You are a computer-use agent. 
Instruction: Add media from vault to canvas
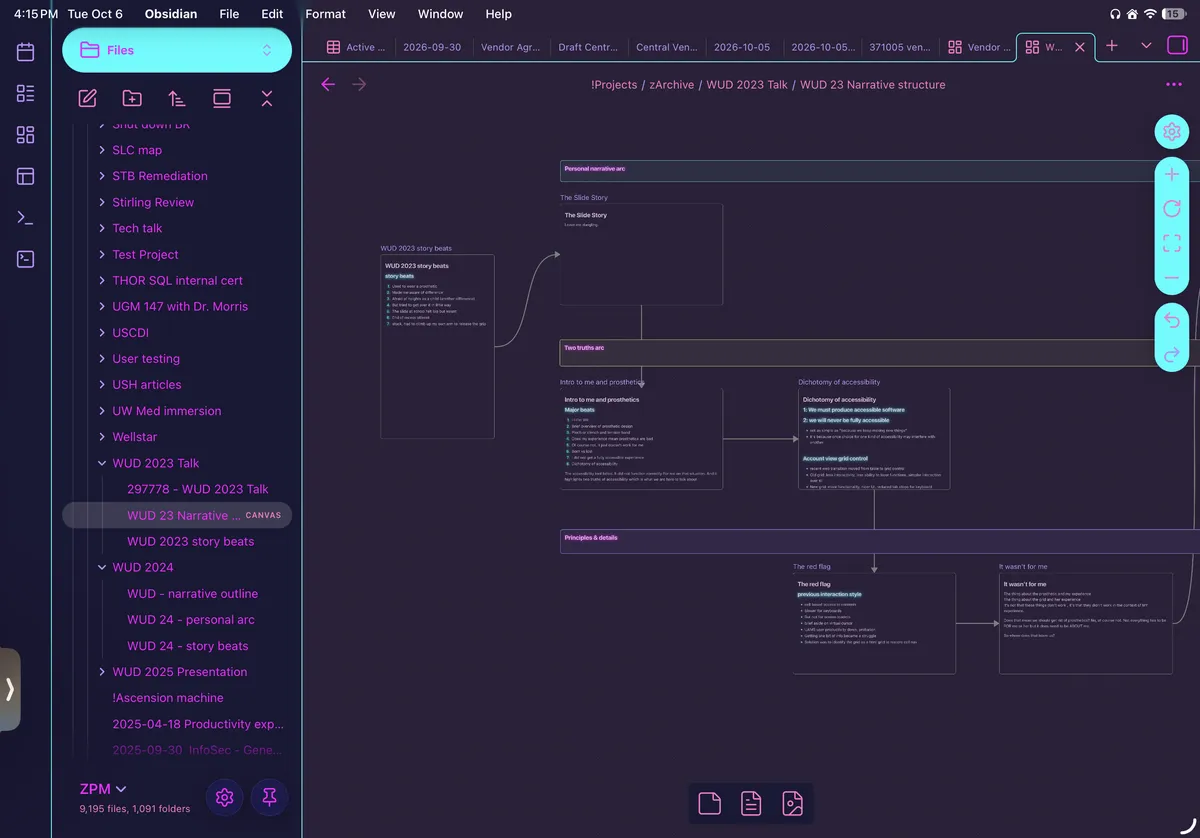coord(793,803)
